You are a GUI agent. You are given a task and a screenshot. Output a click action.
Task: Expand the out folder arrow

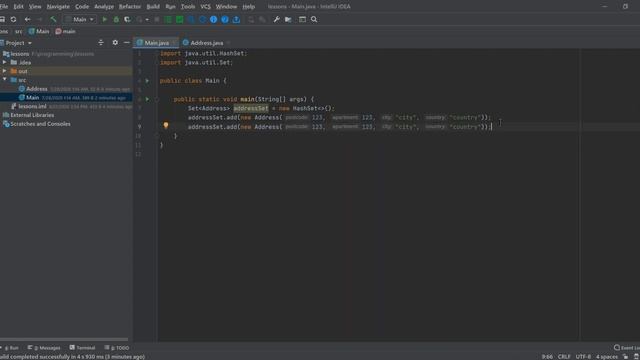(x=4, y=71)
